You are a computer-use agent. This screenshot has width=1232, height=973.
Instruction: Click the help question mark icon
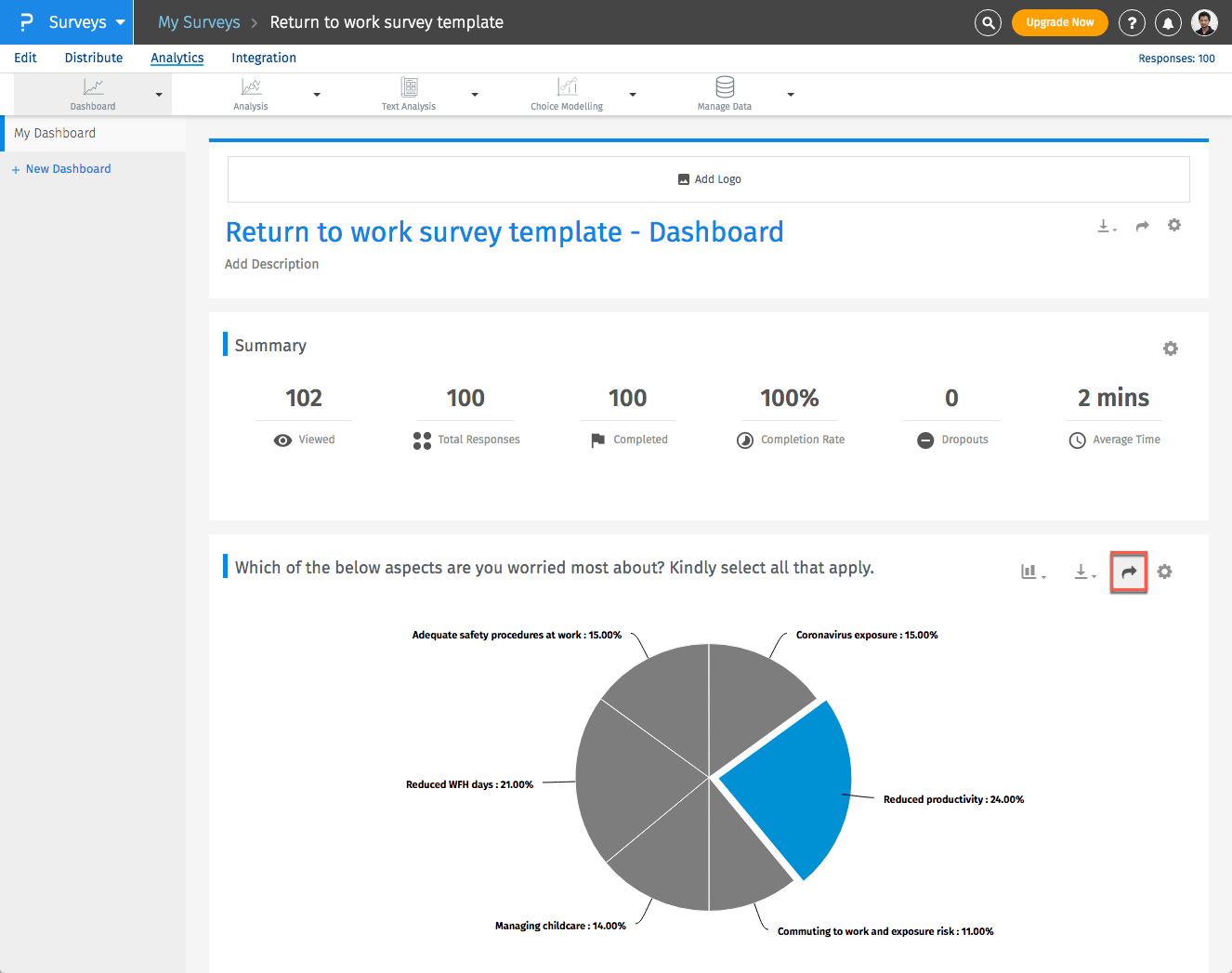1132,22
